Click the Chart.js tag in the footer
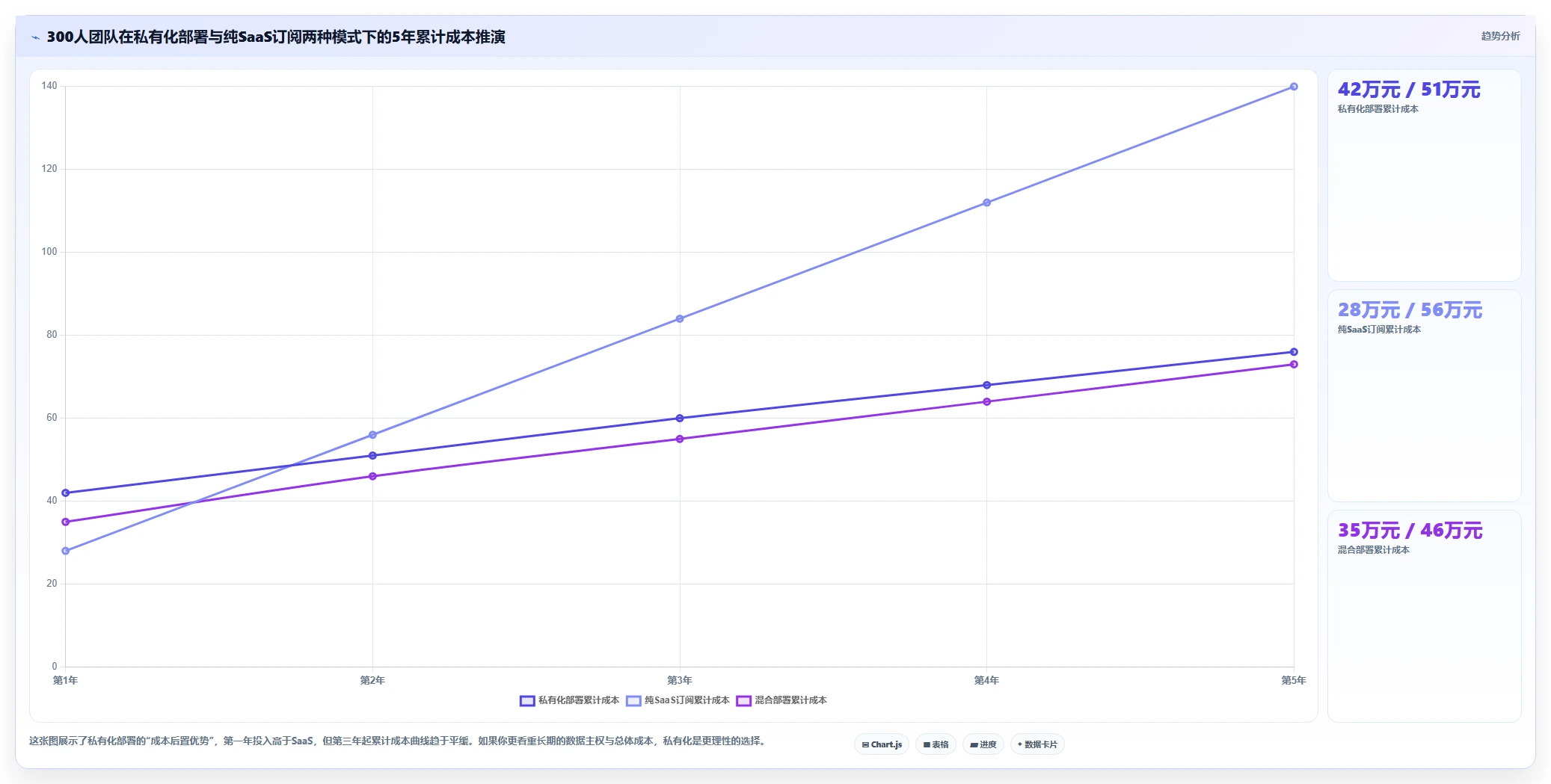 coord(882,744)
